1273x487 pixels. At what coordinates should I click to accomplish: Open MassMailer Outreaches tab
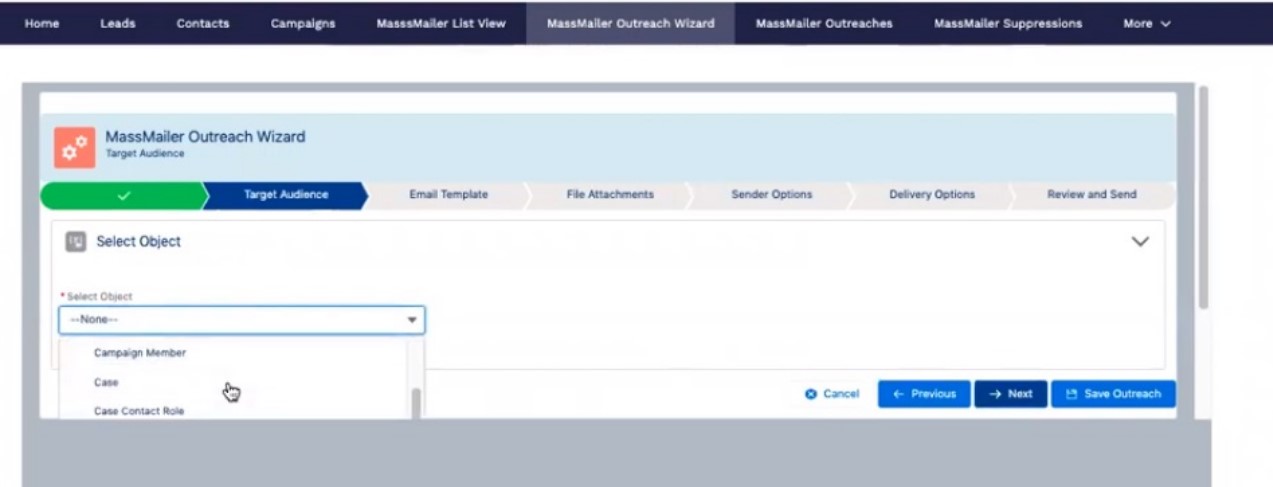click(824, 23)
